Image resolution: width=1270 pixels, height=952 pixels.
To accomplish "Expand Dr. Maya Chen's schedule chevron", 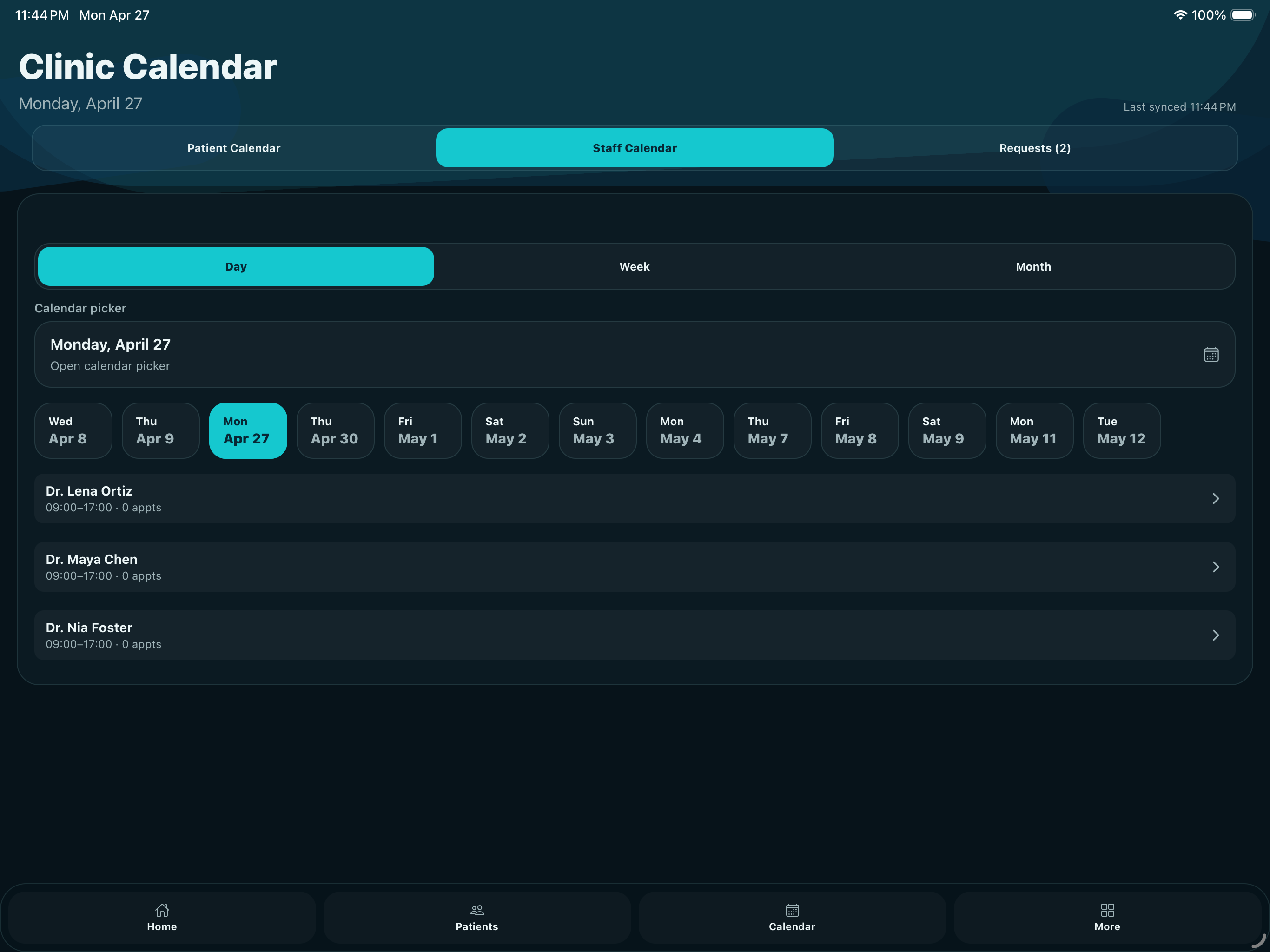I will [1216, 567].
